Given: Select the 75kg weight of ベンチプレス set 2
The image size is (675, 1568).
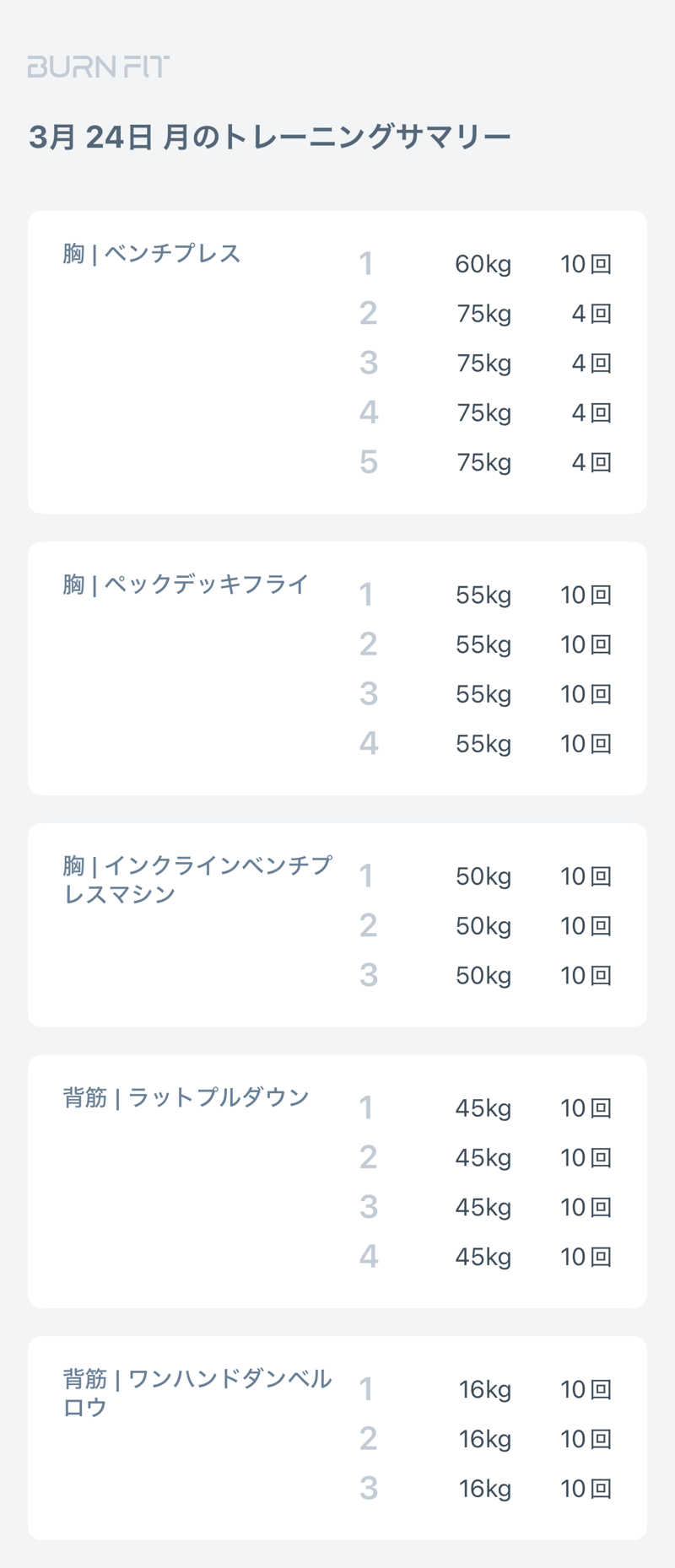Looking at the screenshot, I should pyautogui.click(x=483, y=314).
